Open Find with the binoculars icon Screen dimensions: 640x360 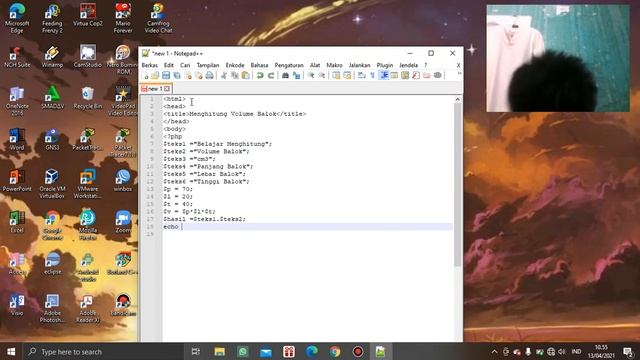(285, 76)
